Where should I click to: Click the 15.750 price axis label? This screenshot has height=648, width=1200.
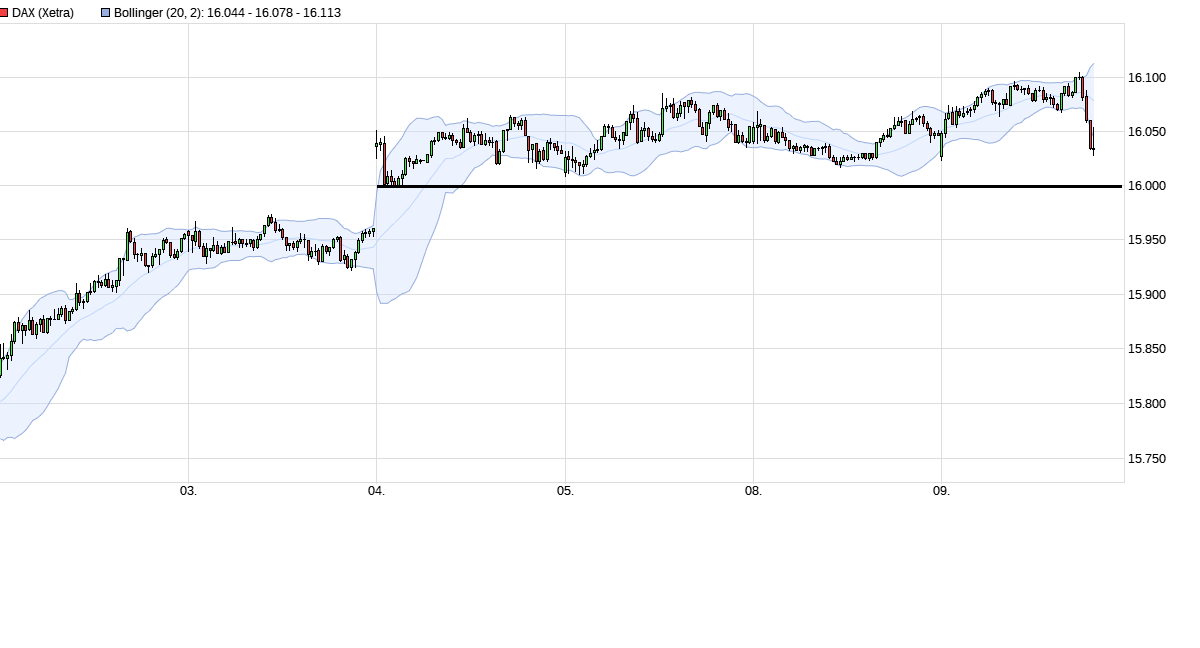(x=1147, y=459)
